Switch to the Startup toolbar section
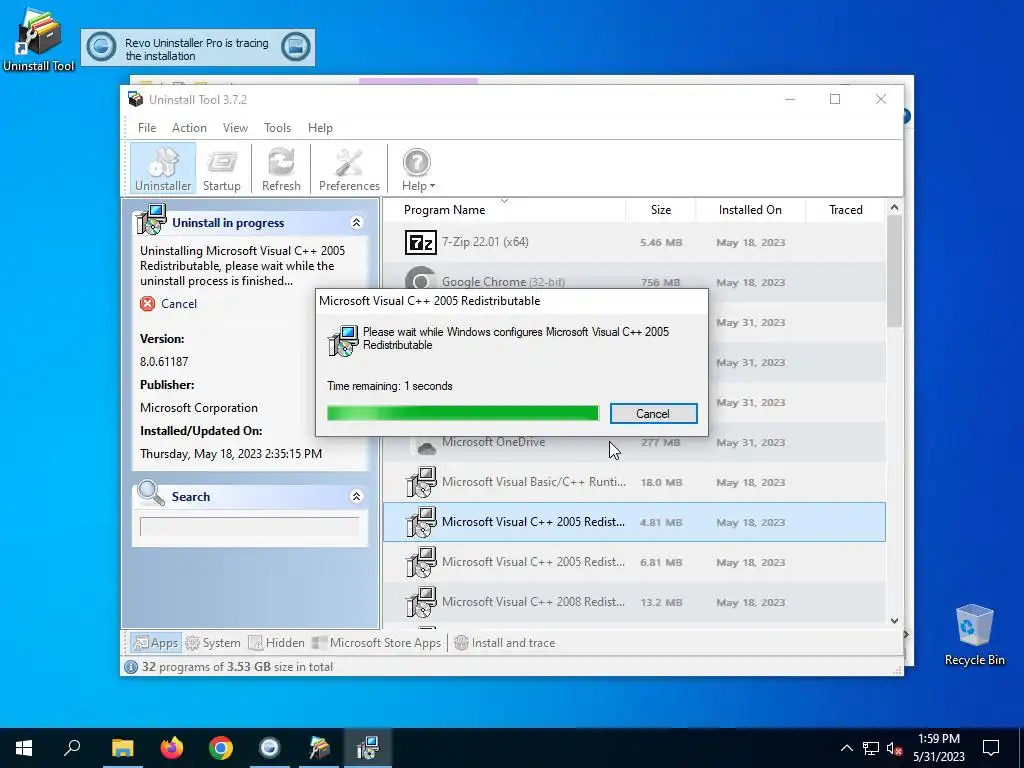The image size is (1024, 768). pos(221,168)
